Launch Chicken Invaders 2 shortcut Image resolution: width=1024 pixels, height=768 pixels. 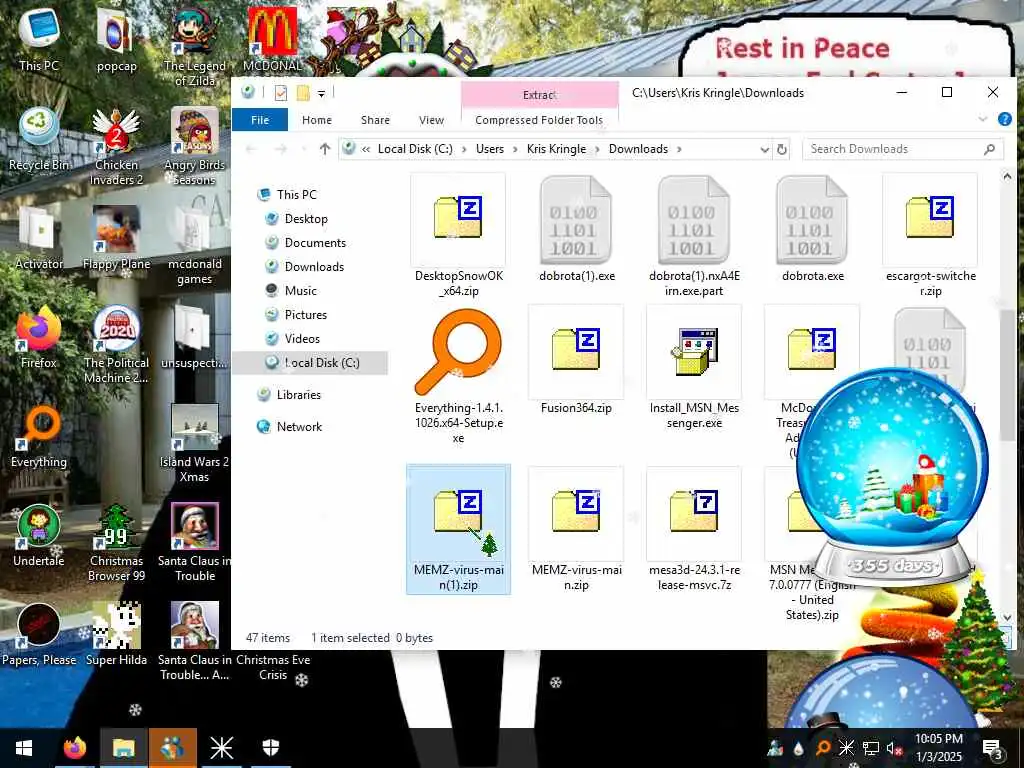click(x=116, y=146)
